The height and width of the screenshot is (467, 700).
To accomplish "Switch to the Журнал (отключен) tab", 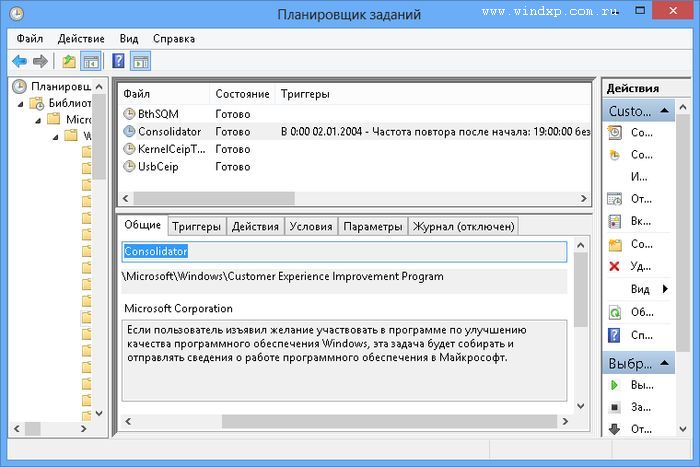I will pyautogui.click(x=463, y=227).
